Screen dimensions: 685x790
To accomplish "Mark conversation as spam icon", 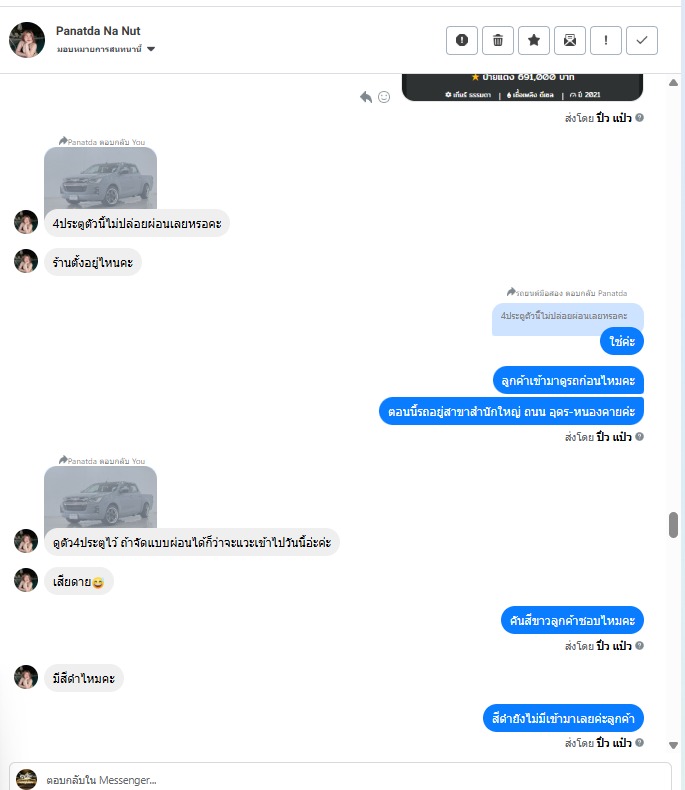I will [461, 40].
